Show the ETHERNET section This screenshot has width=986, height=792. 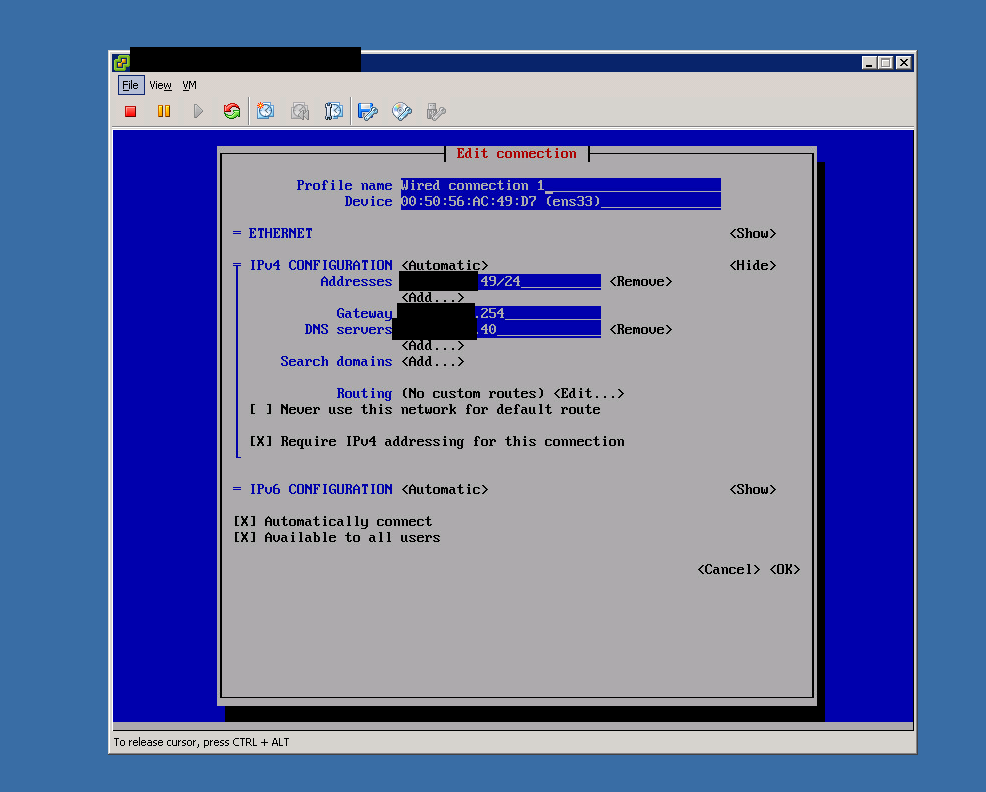(753, 233)
